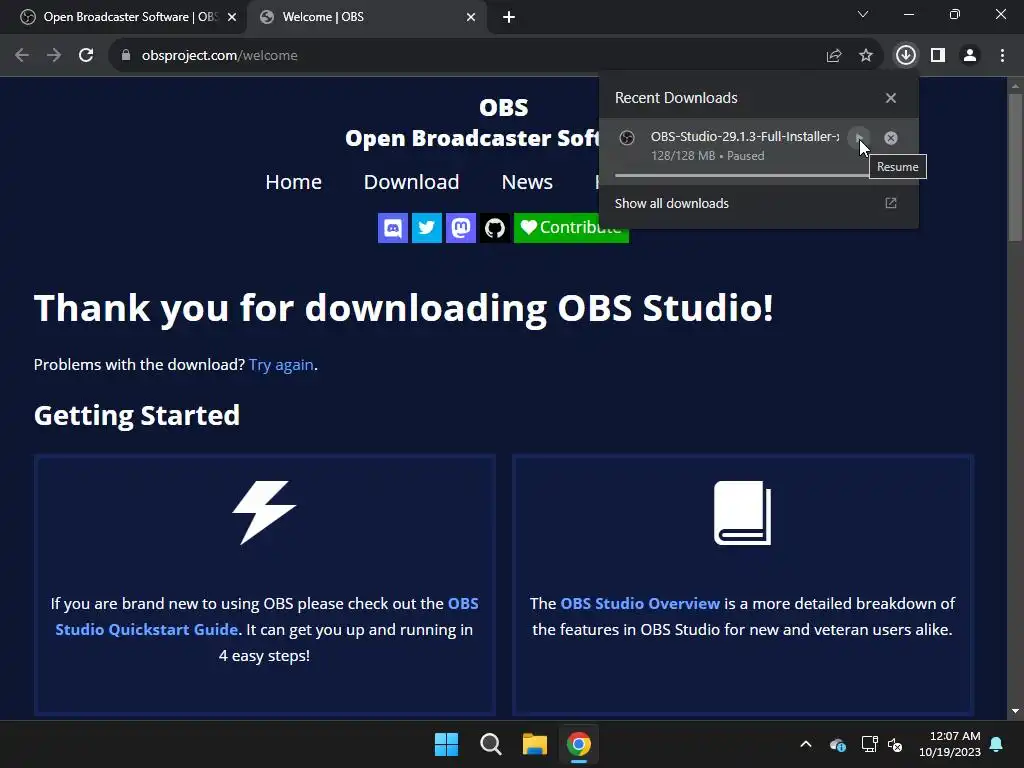Screen dimensions: 1024x768
Task: Open OBS Discord icon
Action: tap(392, 228)
